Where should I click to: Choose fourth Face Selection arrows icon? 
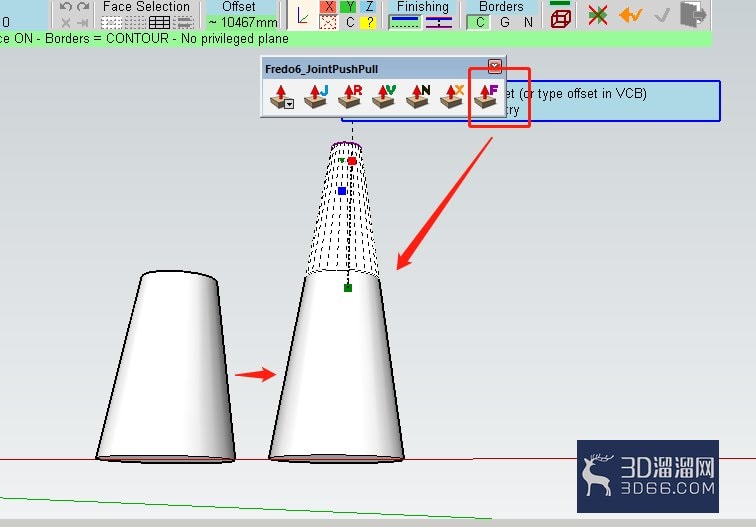[183, 23]
